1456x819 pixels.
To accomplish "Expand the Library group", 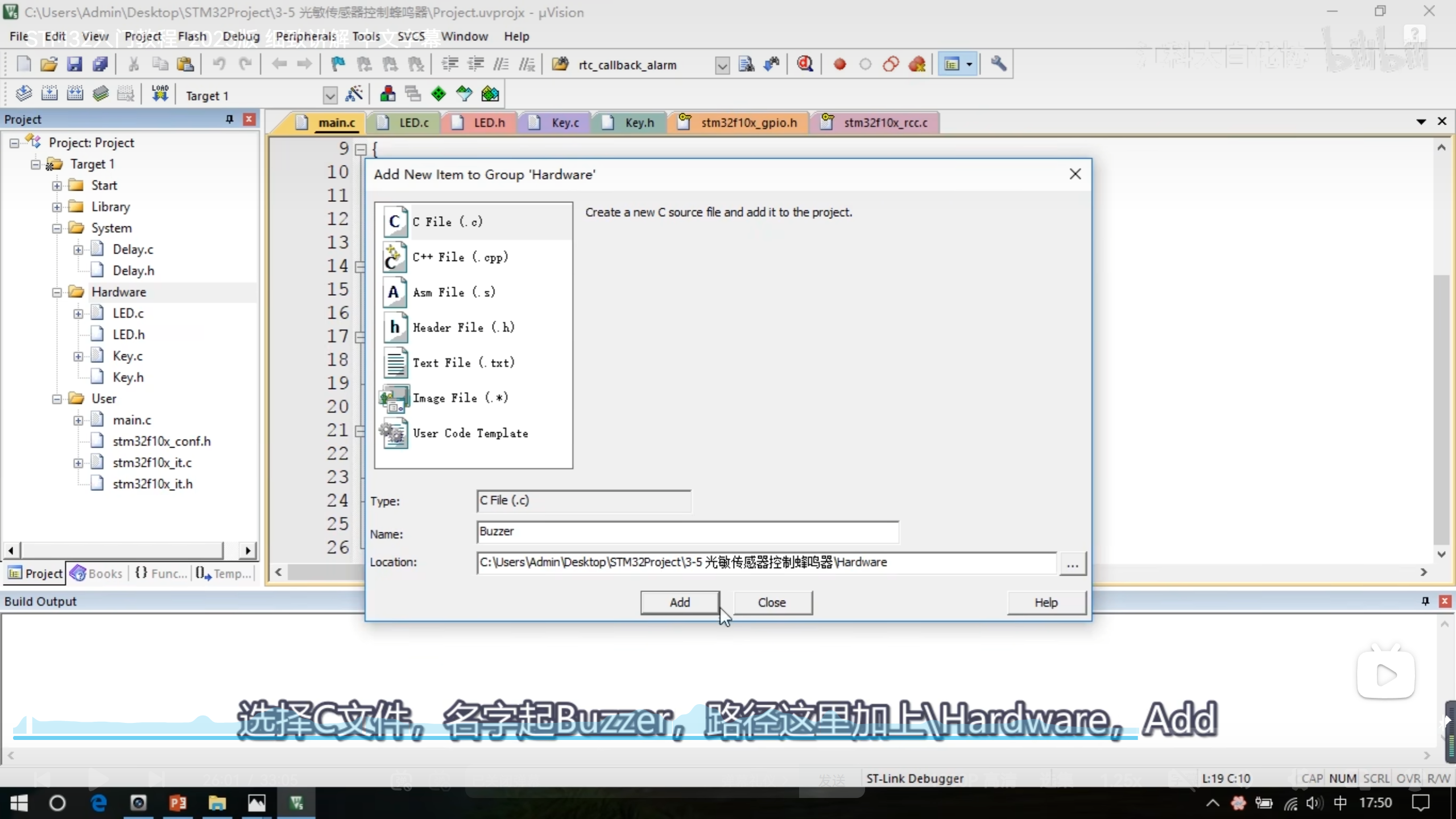I will tap(57, 207).
